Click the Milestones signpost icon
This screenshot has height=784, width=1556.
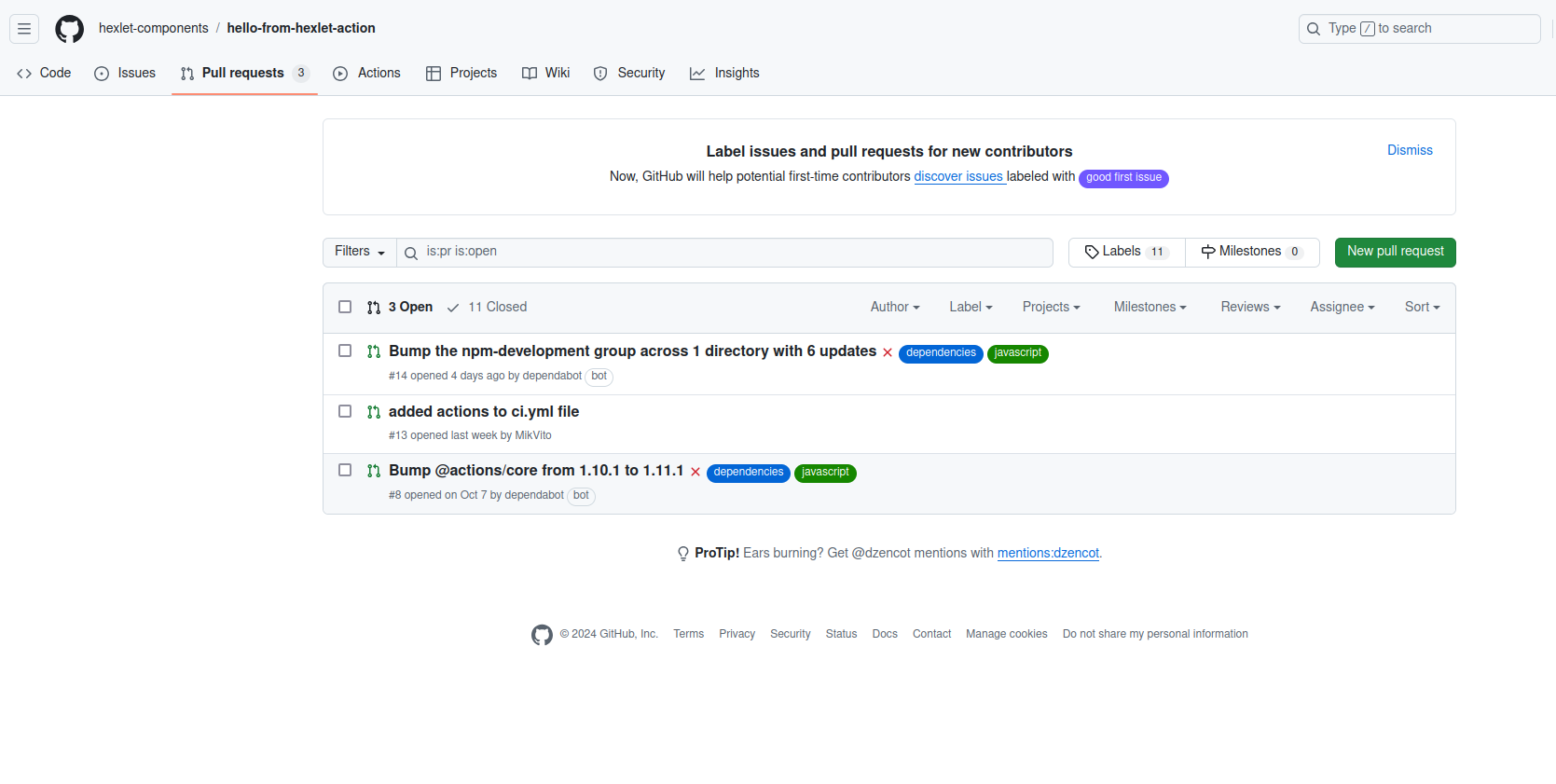pyautogui.click(x=1208, y=252)
